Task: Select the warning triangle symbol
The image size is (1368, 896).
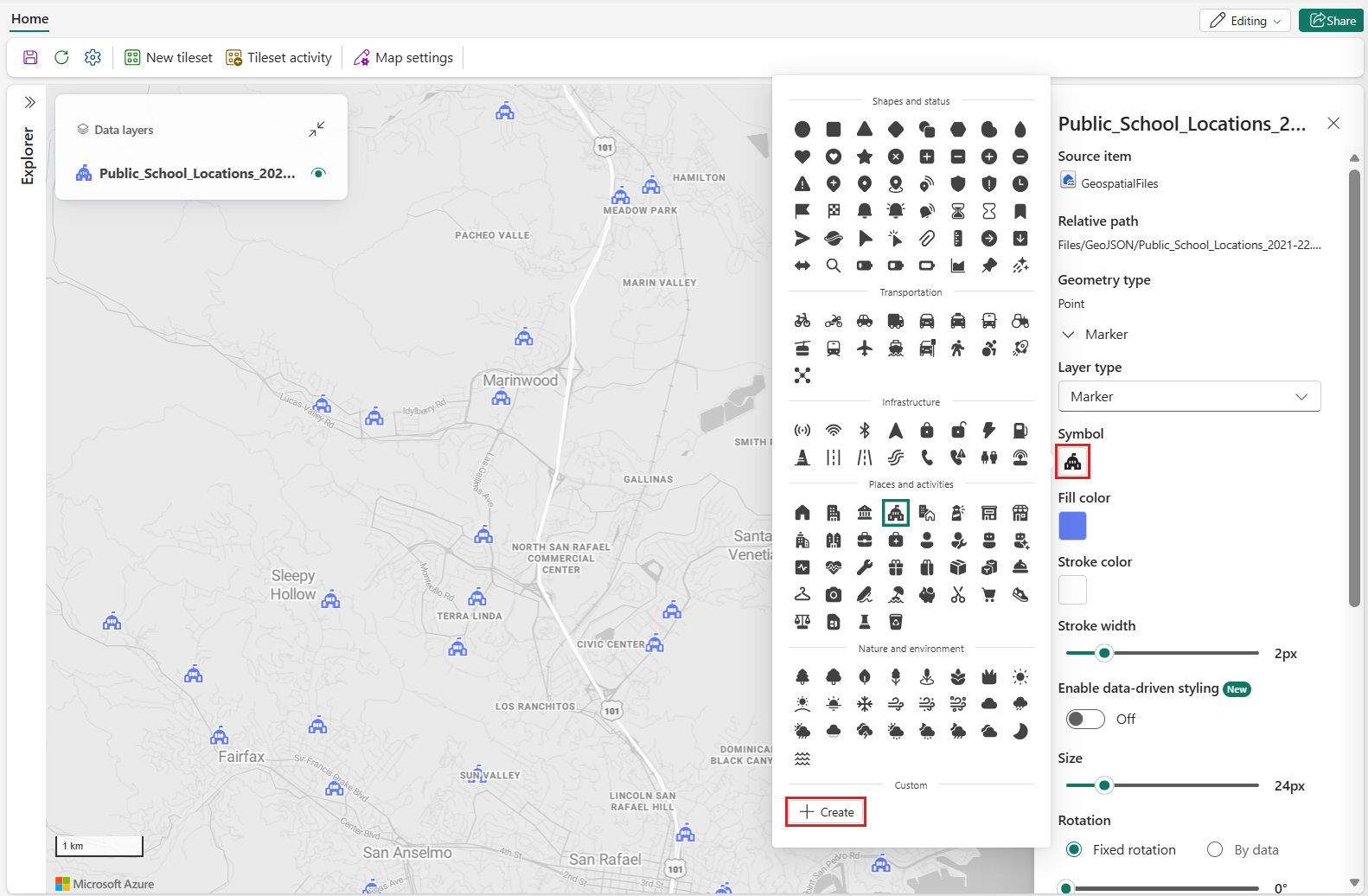Action: point(802,184)
